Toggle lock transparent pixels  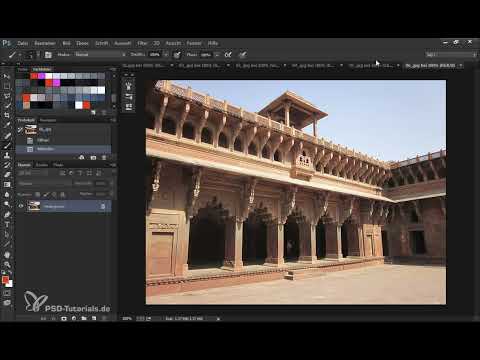pos(38,194)
